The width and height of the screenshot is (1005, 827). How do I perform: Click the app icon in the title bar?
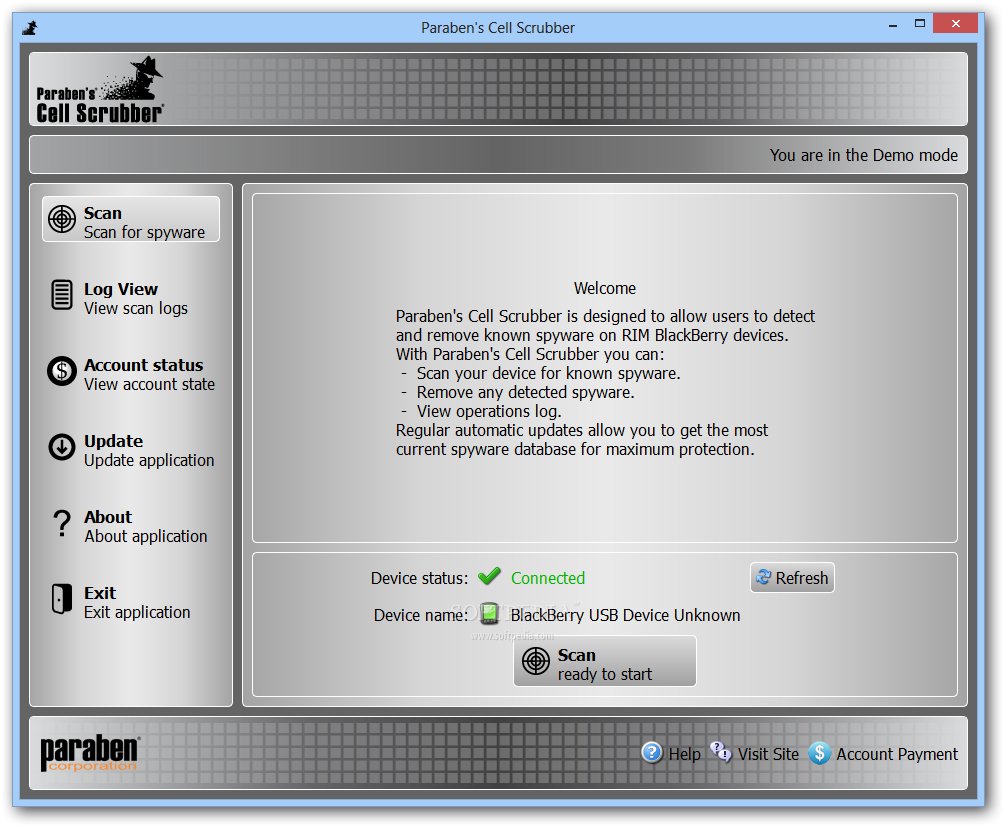[29, 28]
